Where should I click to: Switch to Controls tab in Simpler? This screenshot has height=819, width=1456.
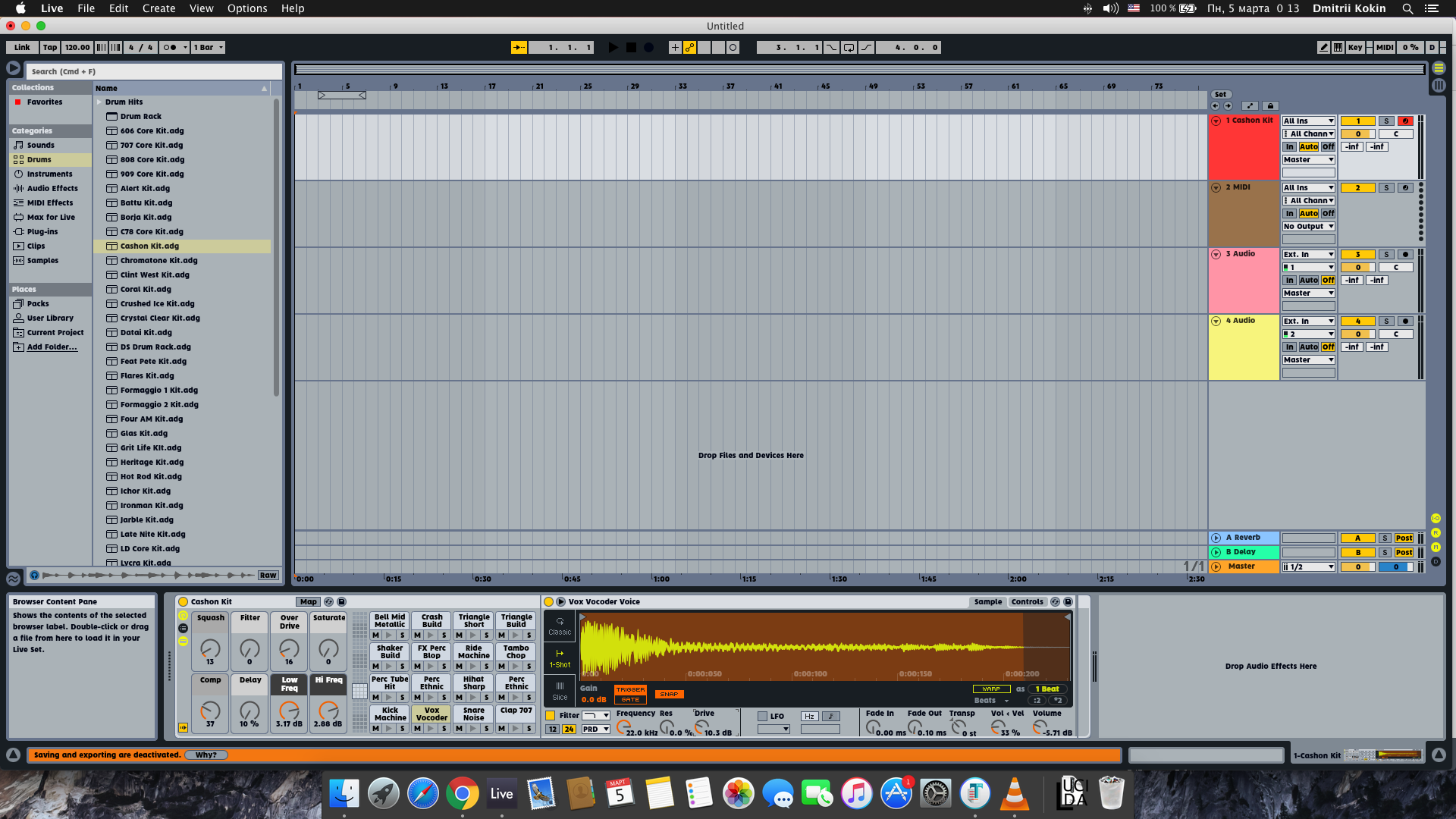click(x=1028, y=601)
